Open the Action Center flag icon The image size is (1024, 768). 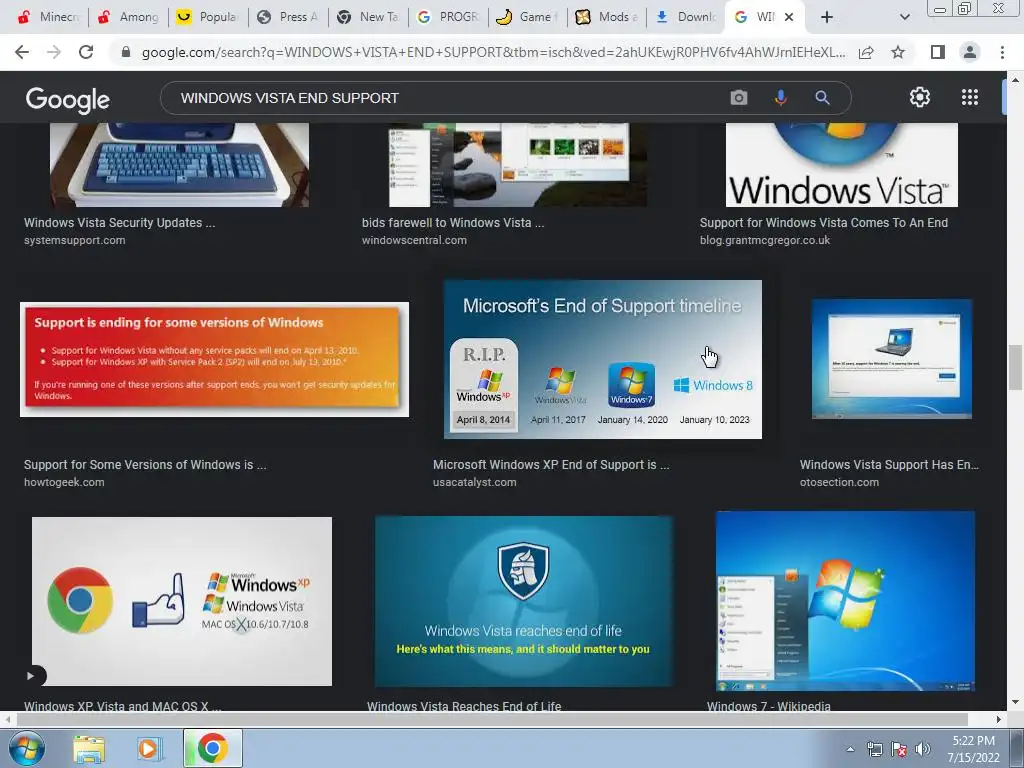[x=899, y=749]
